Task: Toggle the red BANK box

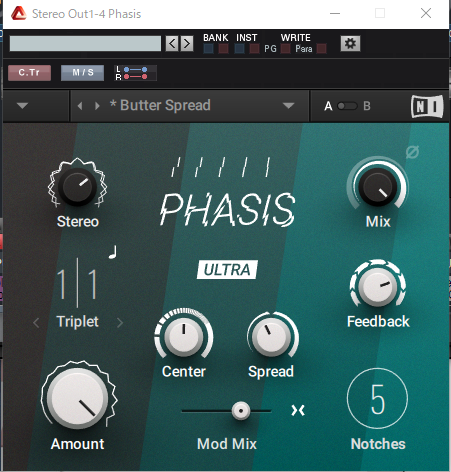Action: 223,49
